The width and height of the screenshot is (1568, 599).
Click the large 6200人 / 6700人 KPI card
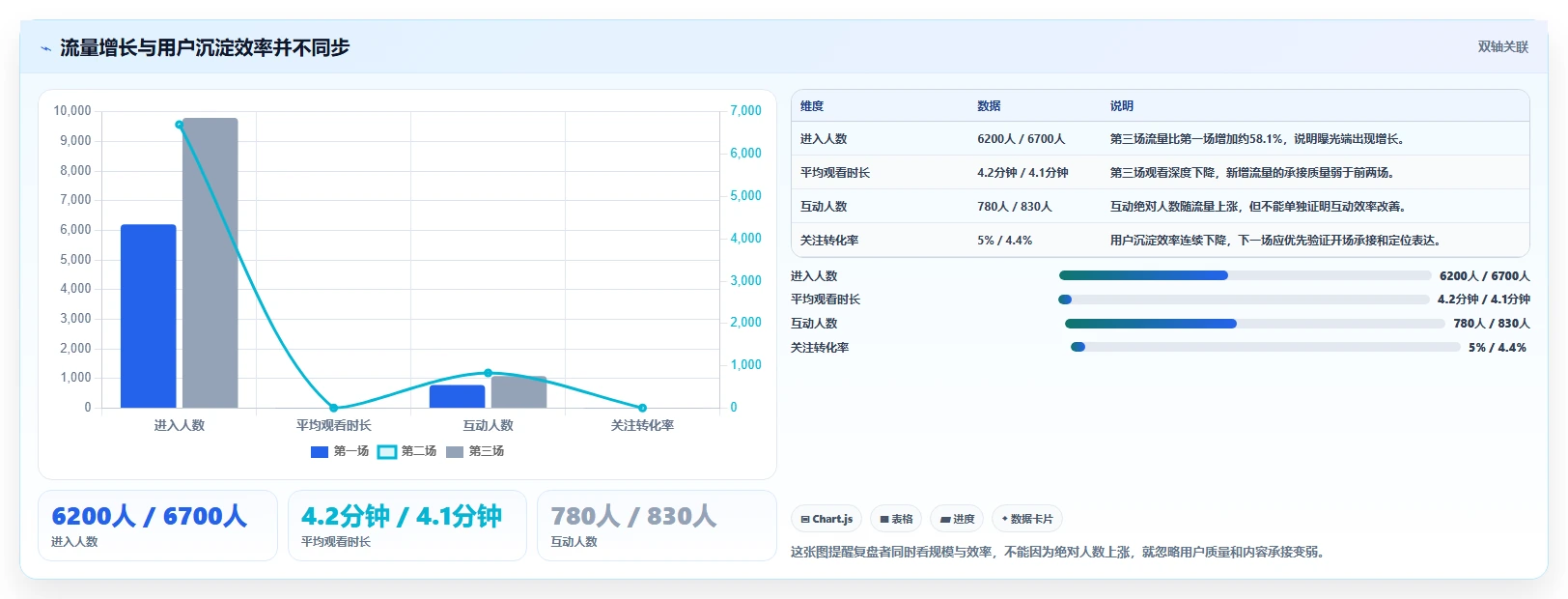pyautogui.click(x=157, y=526)
